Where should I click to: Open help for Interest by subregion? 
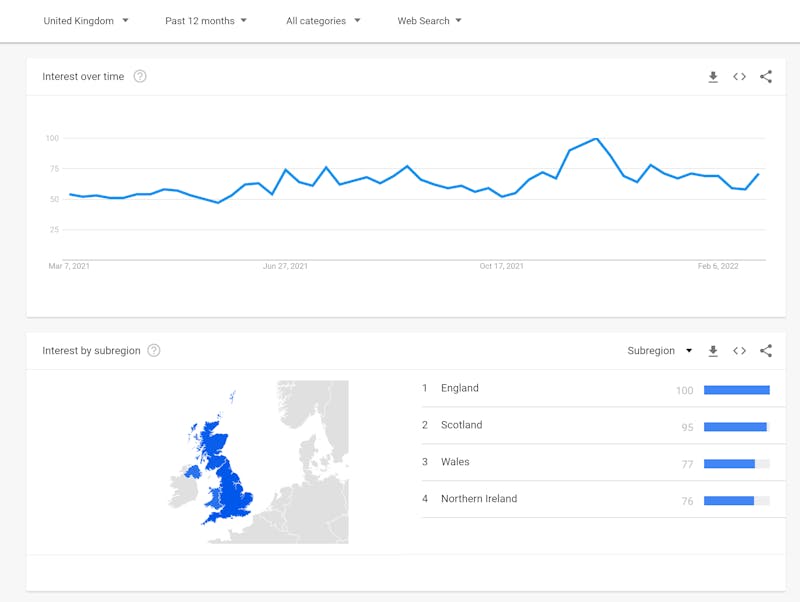(x=154, y=350)
